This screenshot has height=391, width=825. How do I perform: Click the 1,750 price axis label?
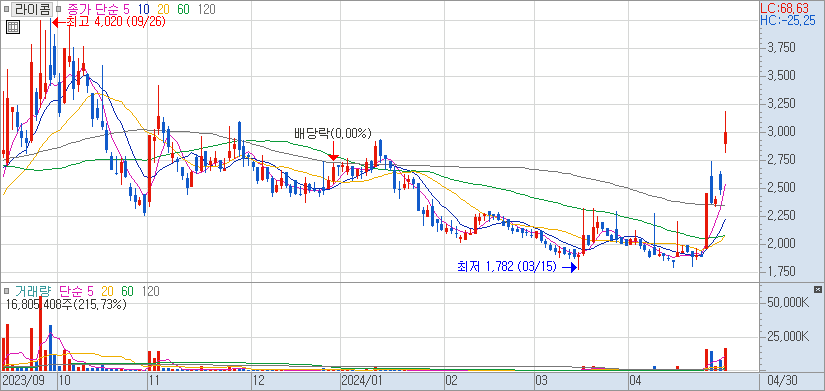click(781, 272)
